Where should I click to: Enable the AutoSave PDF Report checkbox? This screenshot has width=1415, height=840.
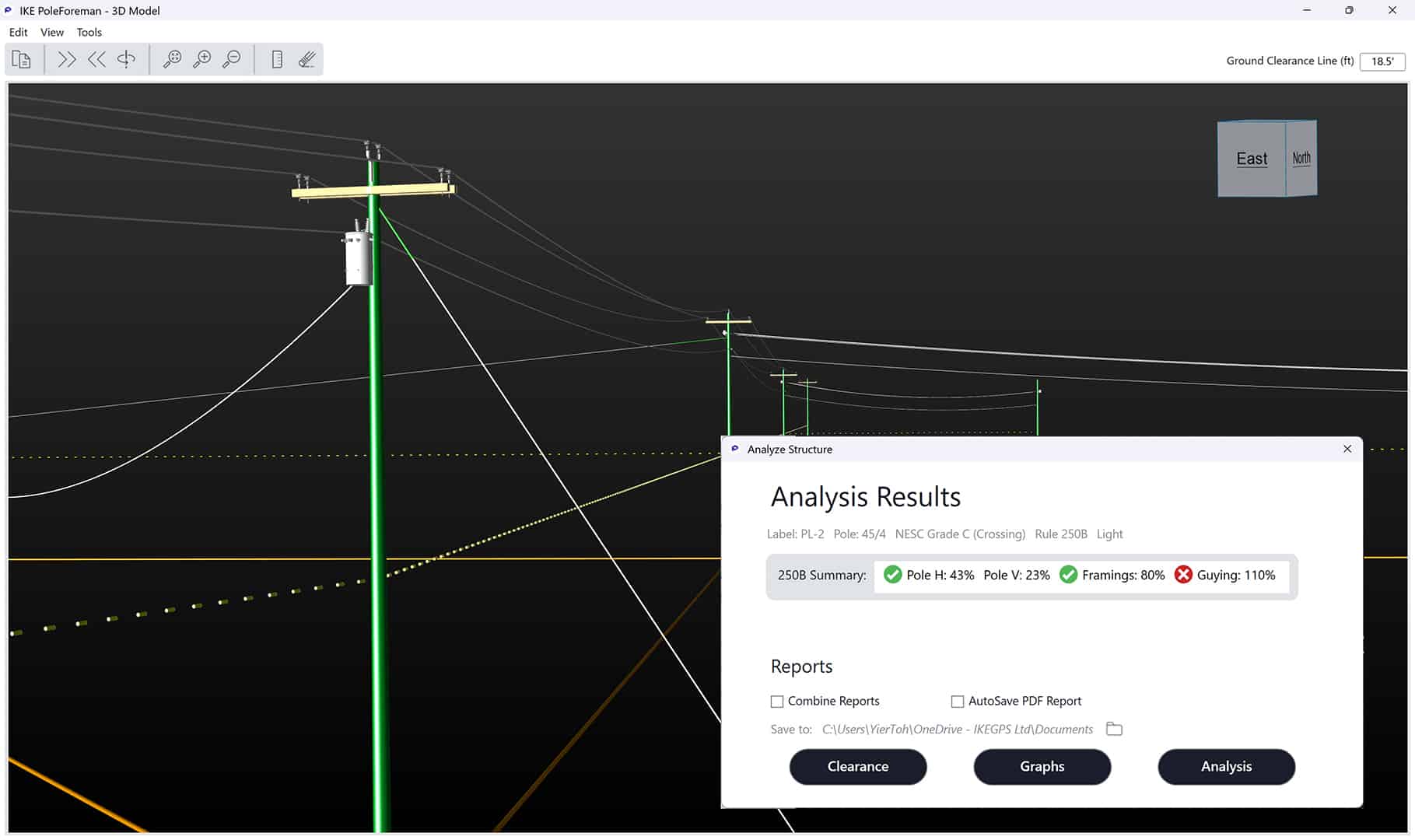pyautogui.click(x=958, y=702)
